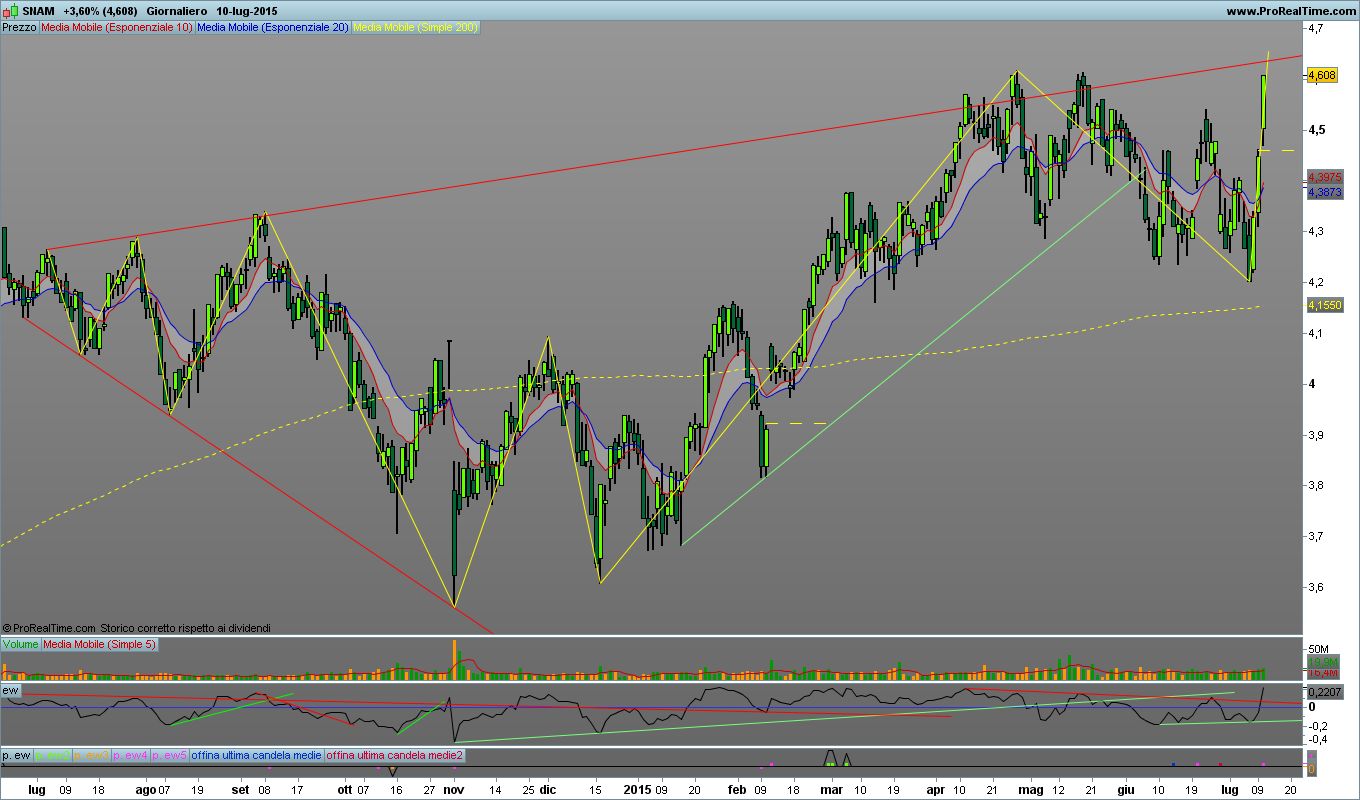Viewport: 1360px width, 800px height.
Task: Click the candlestick icon next to SNAM
Action: (11, 10)
